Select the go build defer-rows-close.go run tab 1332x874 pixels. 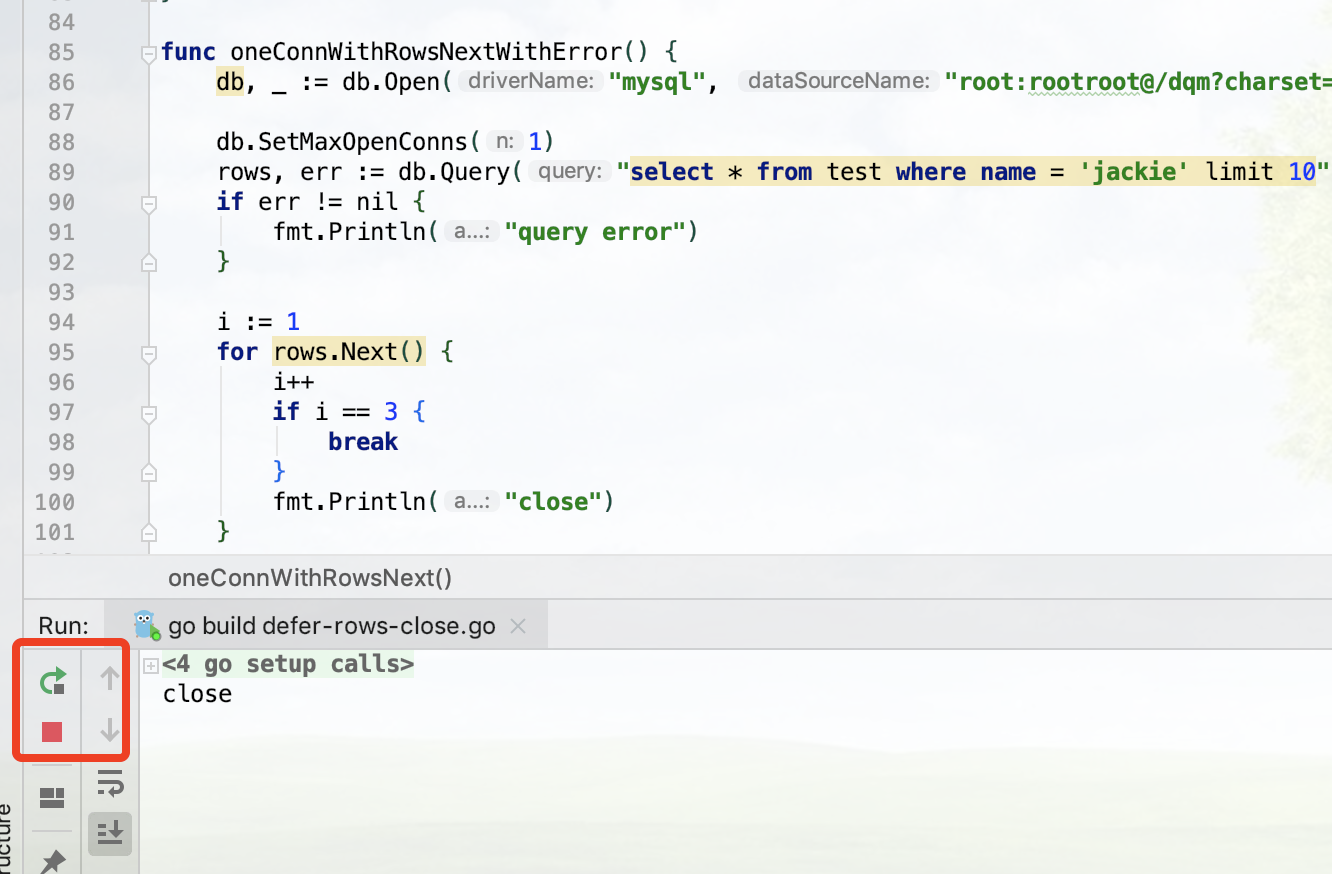(x=326, y=626)
